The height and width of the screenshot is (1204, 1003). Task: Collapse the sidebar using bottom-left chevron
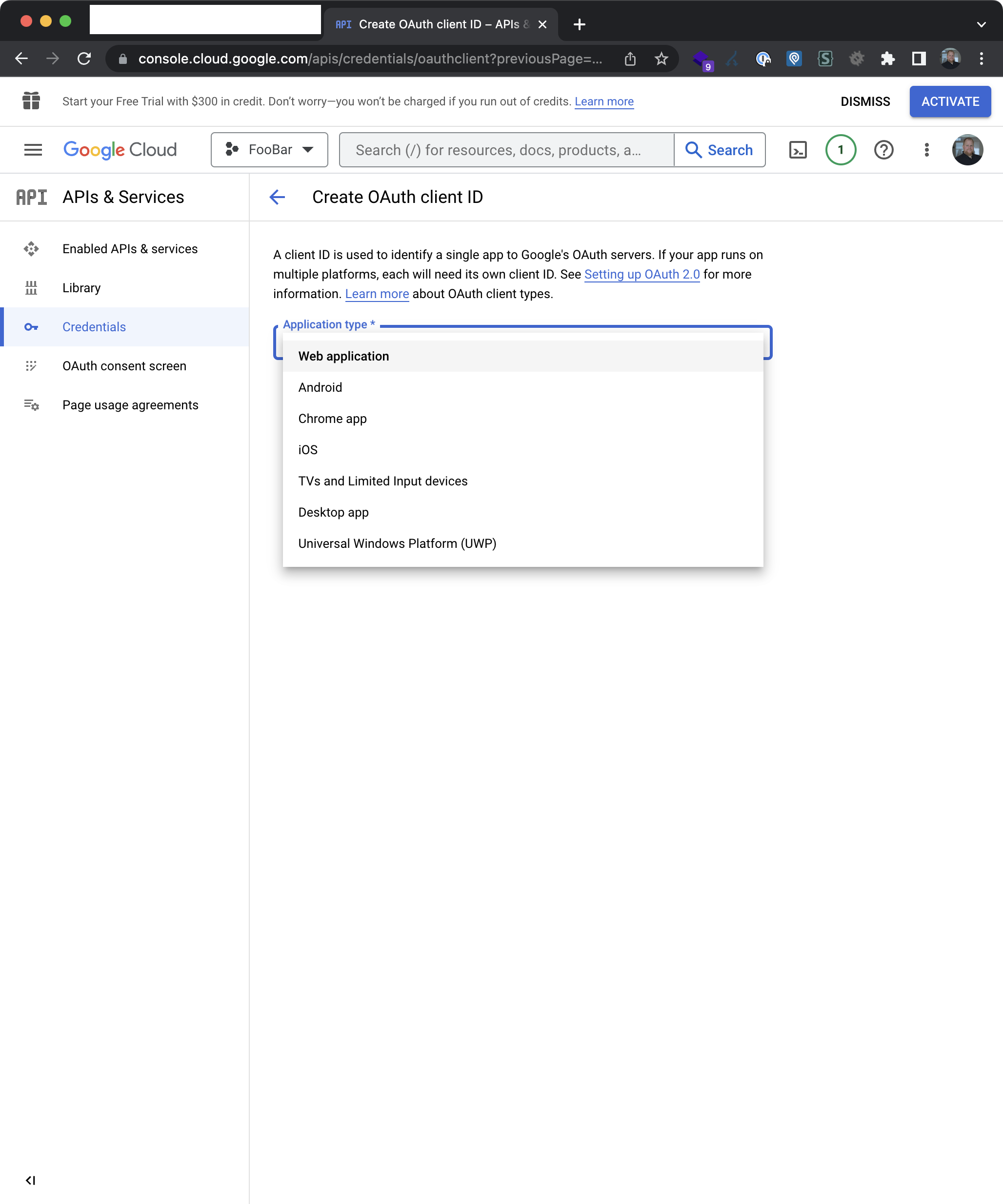tap(30, 1180)
